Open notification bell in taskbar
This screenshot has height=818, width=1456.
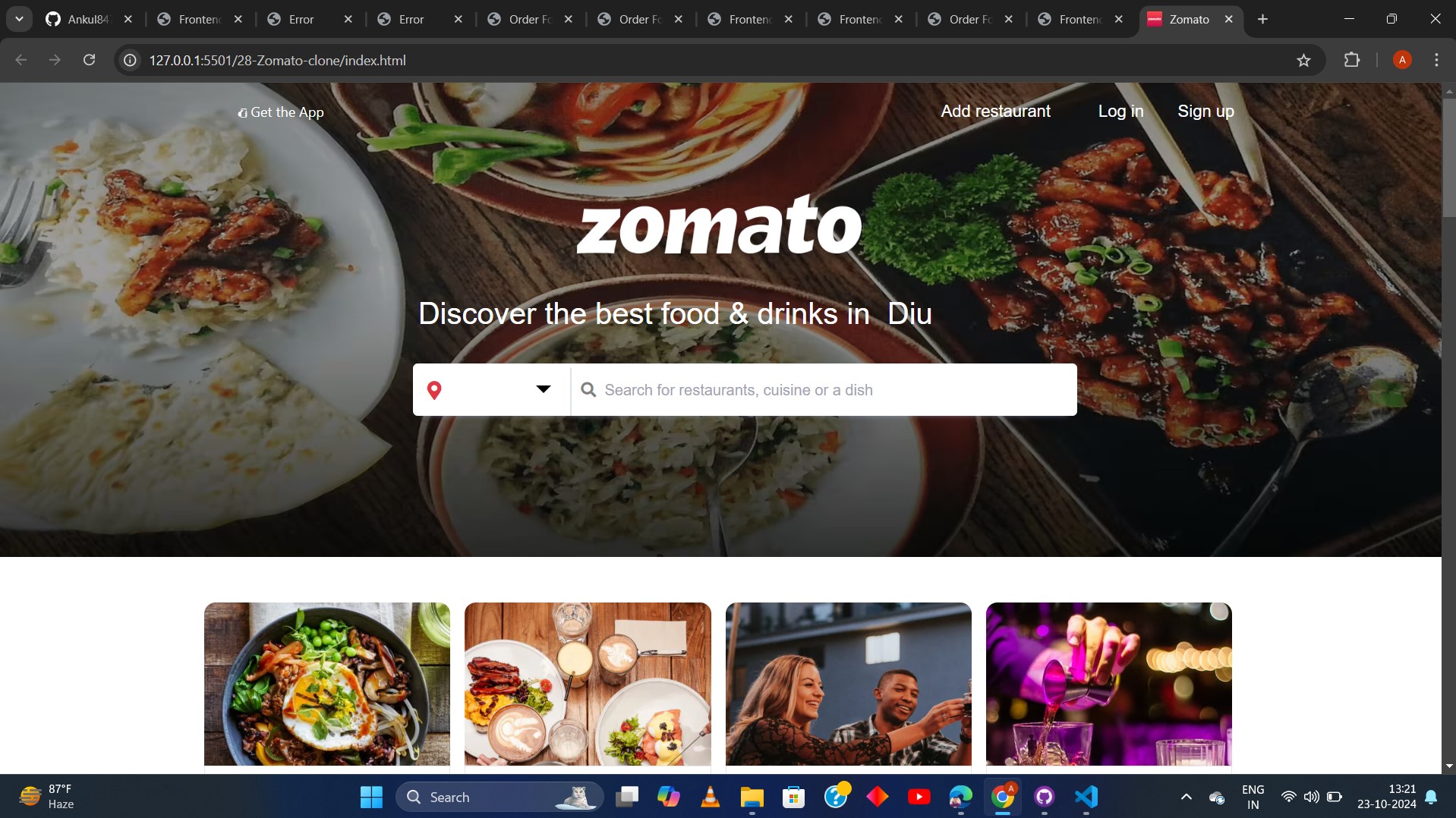(x=1431, y=797)
